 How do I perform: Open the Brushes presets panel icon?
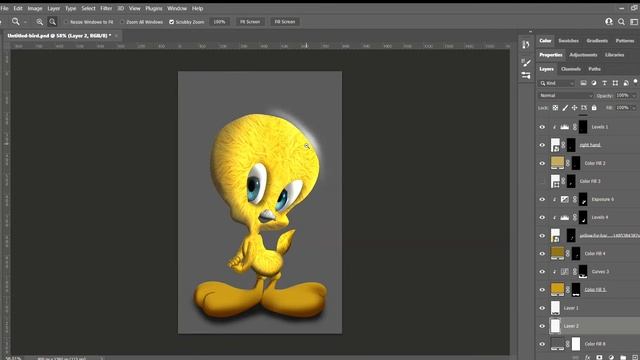pos(526,76)
